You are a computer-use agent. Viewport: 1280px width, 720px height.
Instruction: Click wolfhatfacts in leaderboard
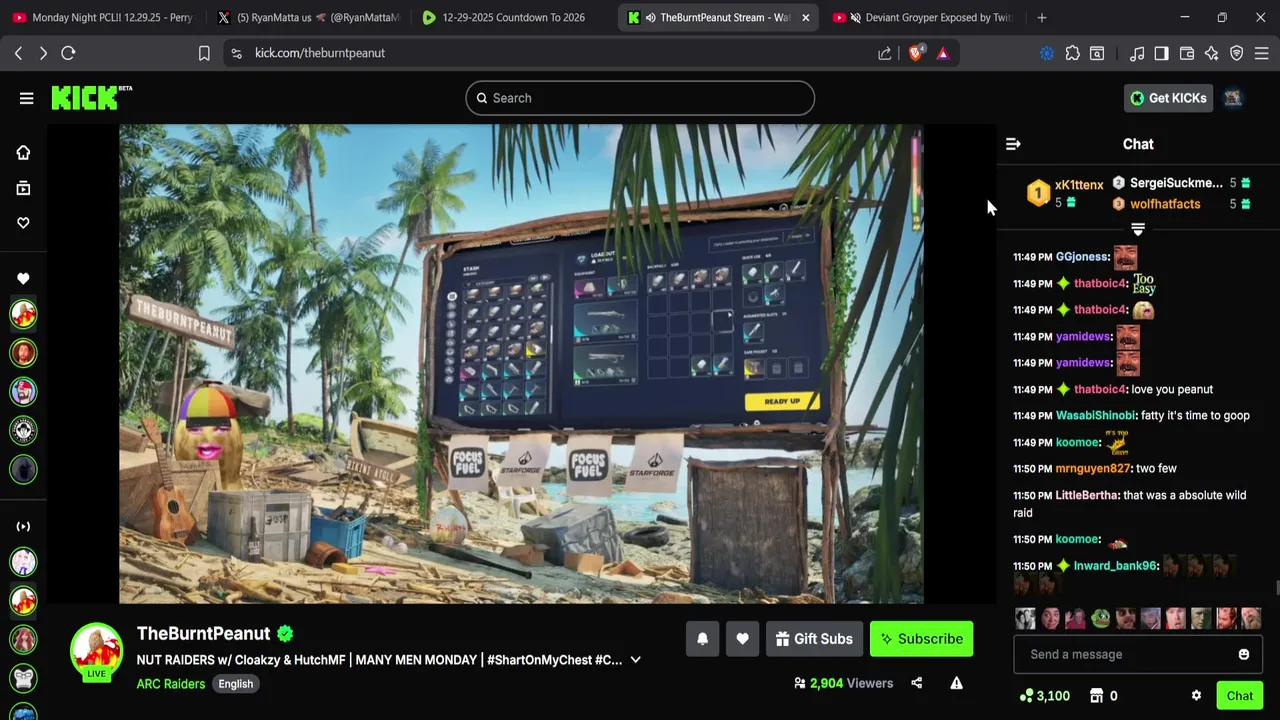click(x=1165, y=204)
